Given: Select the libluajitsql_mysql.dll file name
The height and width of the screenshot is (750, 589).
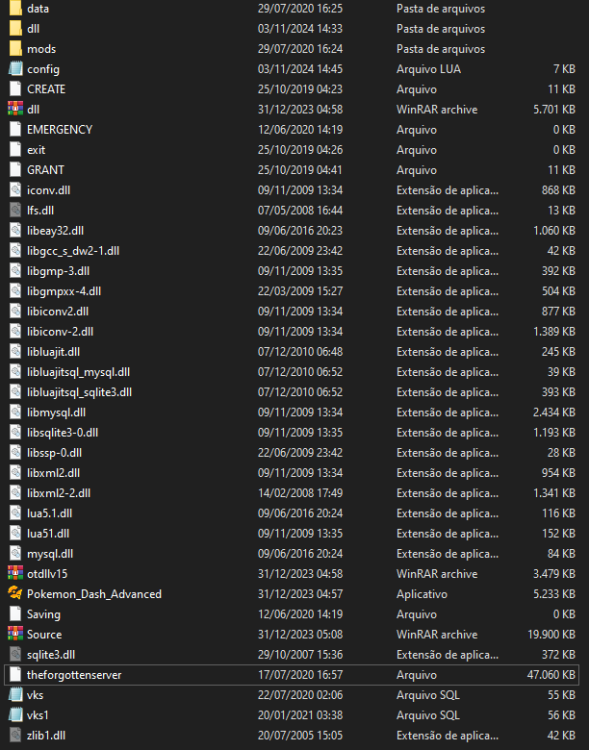Looking at the screenshot, I should (78, 372).
